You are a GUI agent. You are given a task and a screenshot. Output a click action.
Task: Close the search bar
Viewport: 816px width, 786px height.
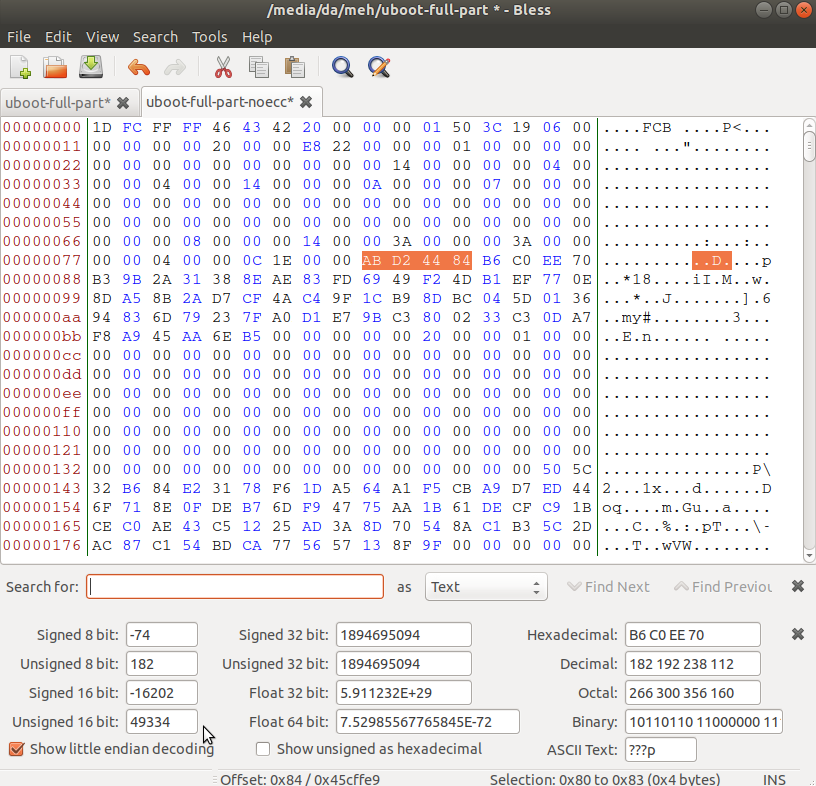(798, 587)
